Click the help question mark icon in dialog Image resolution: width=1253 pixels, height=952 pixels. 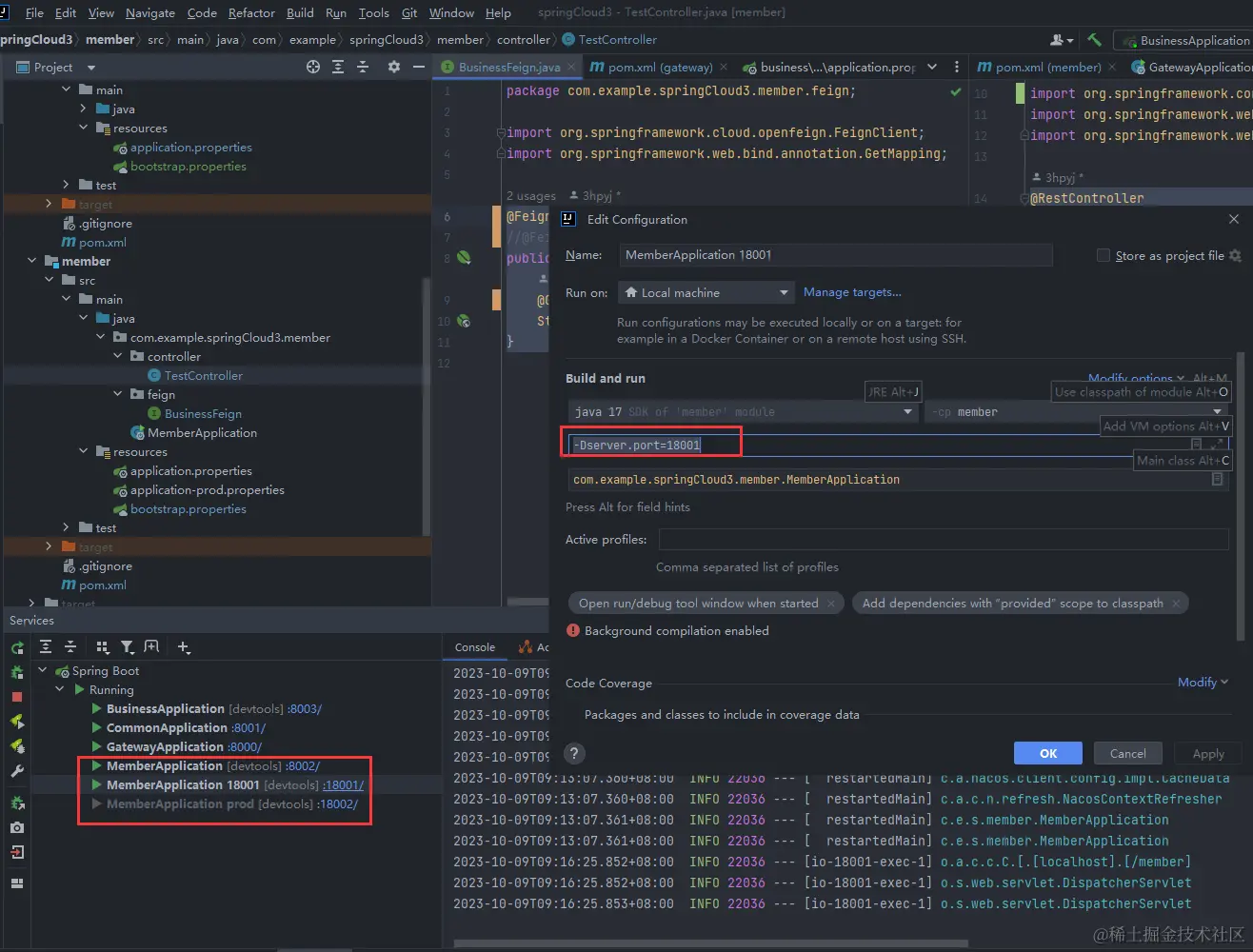point(574,753)
